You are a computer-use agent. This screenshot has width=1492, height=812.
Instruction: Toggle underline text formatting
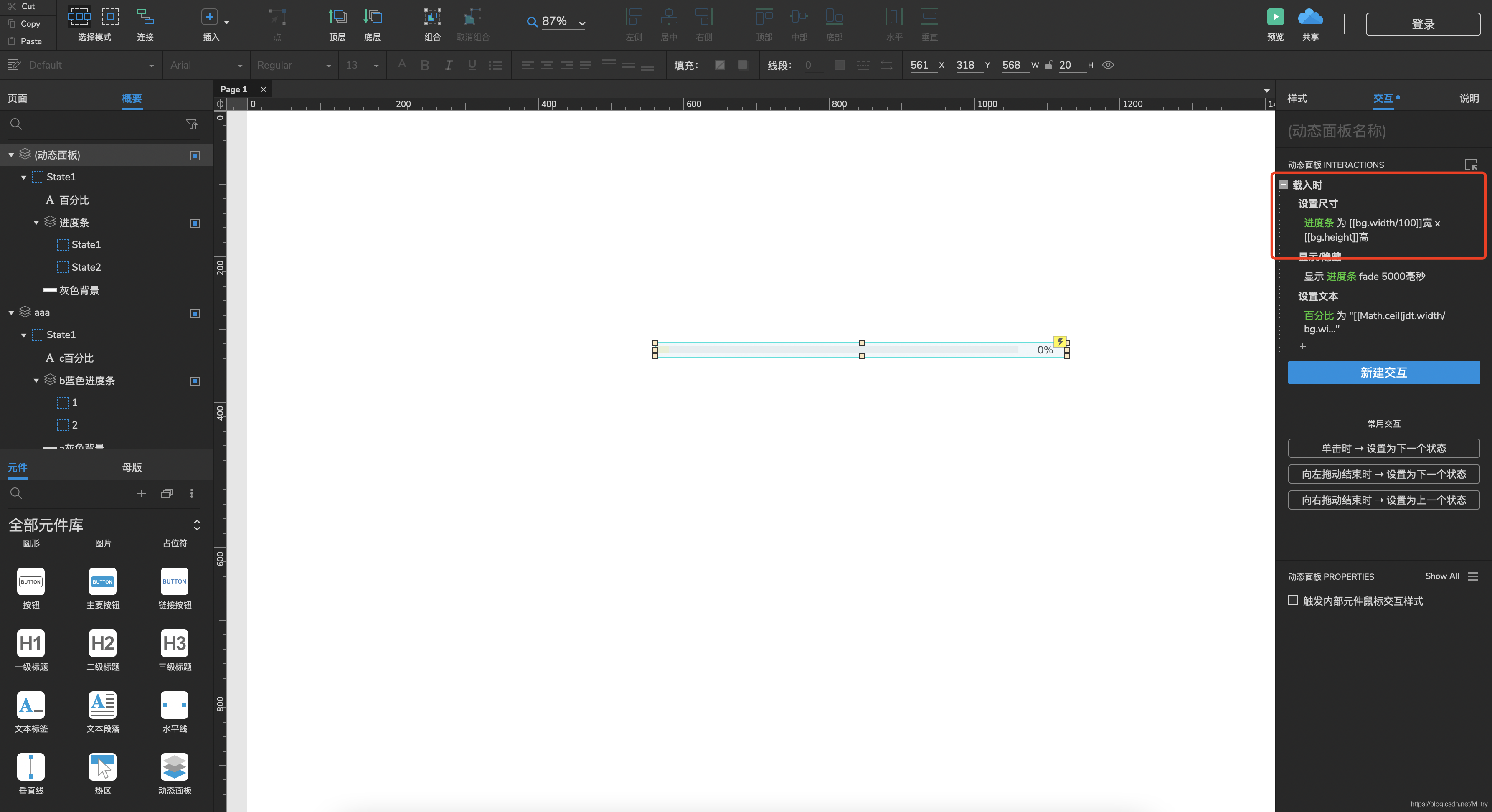[x=472, y=66]
